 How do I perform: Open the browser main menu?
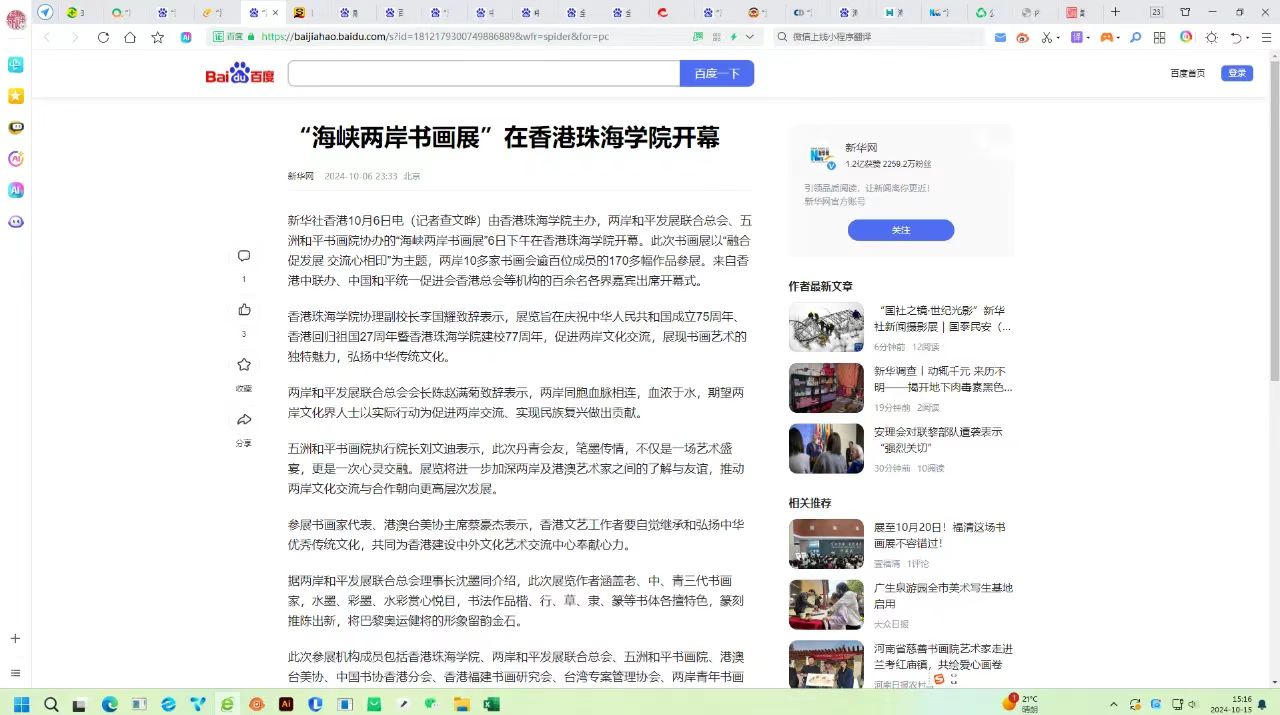pyautogui.click(x=1266, y=37)
